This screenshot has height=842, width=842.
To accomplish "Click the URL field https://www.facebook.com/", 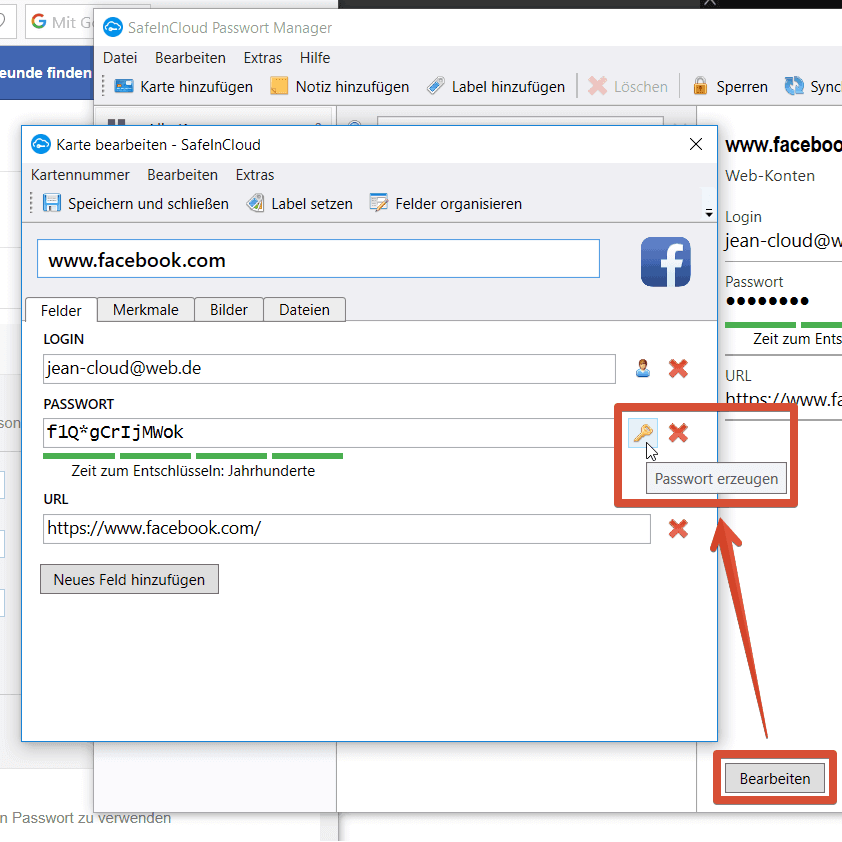I will point(347,528).
